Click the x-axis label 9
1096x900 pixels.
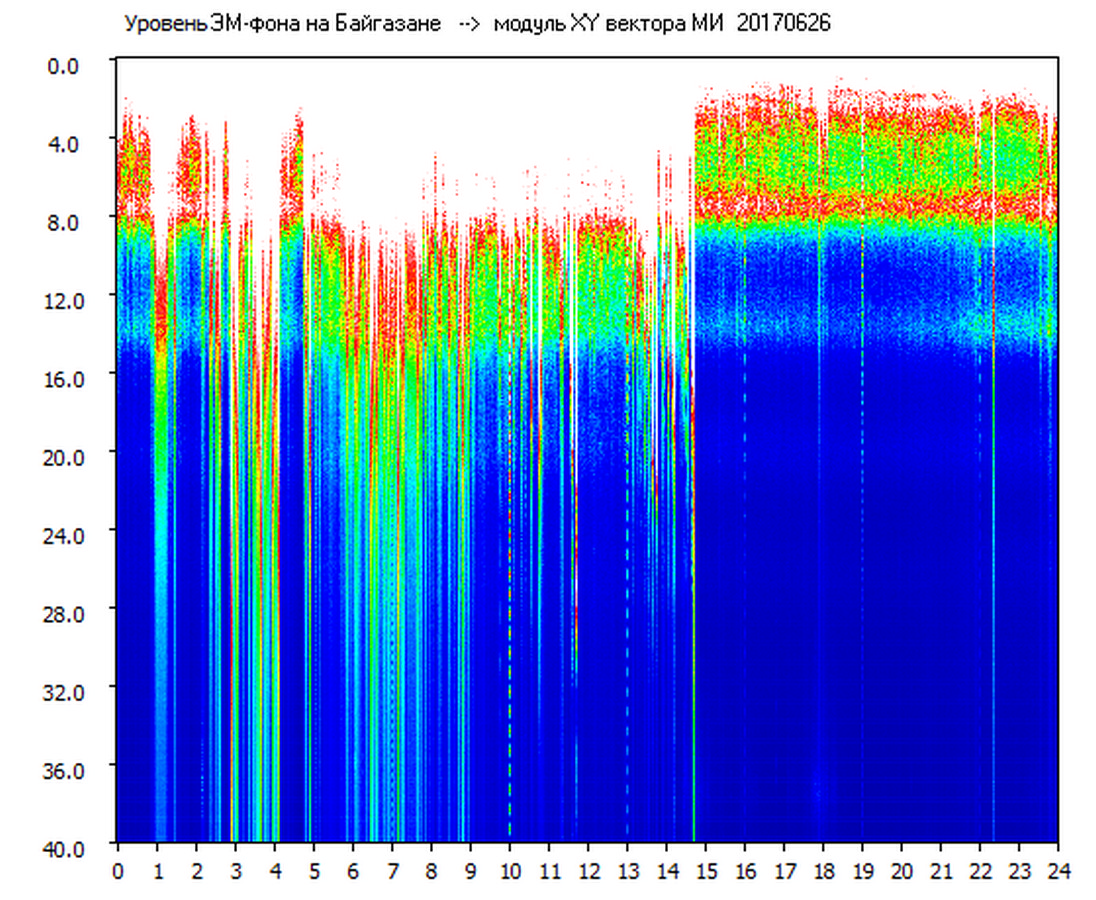click(x=471, y=871)
